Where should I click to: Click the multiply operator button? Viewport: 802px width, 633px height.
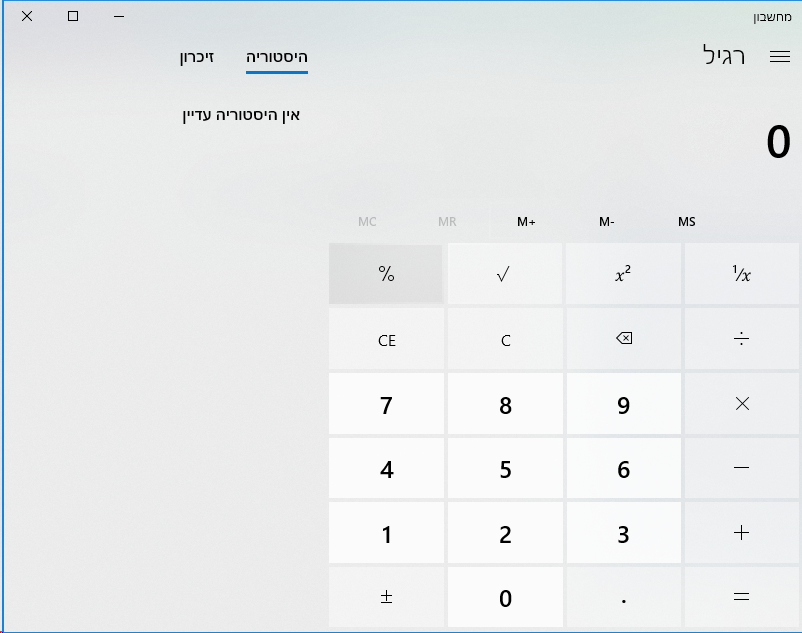(742, 403)
